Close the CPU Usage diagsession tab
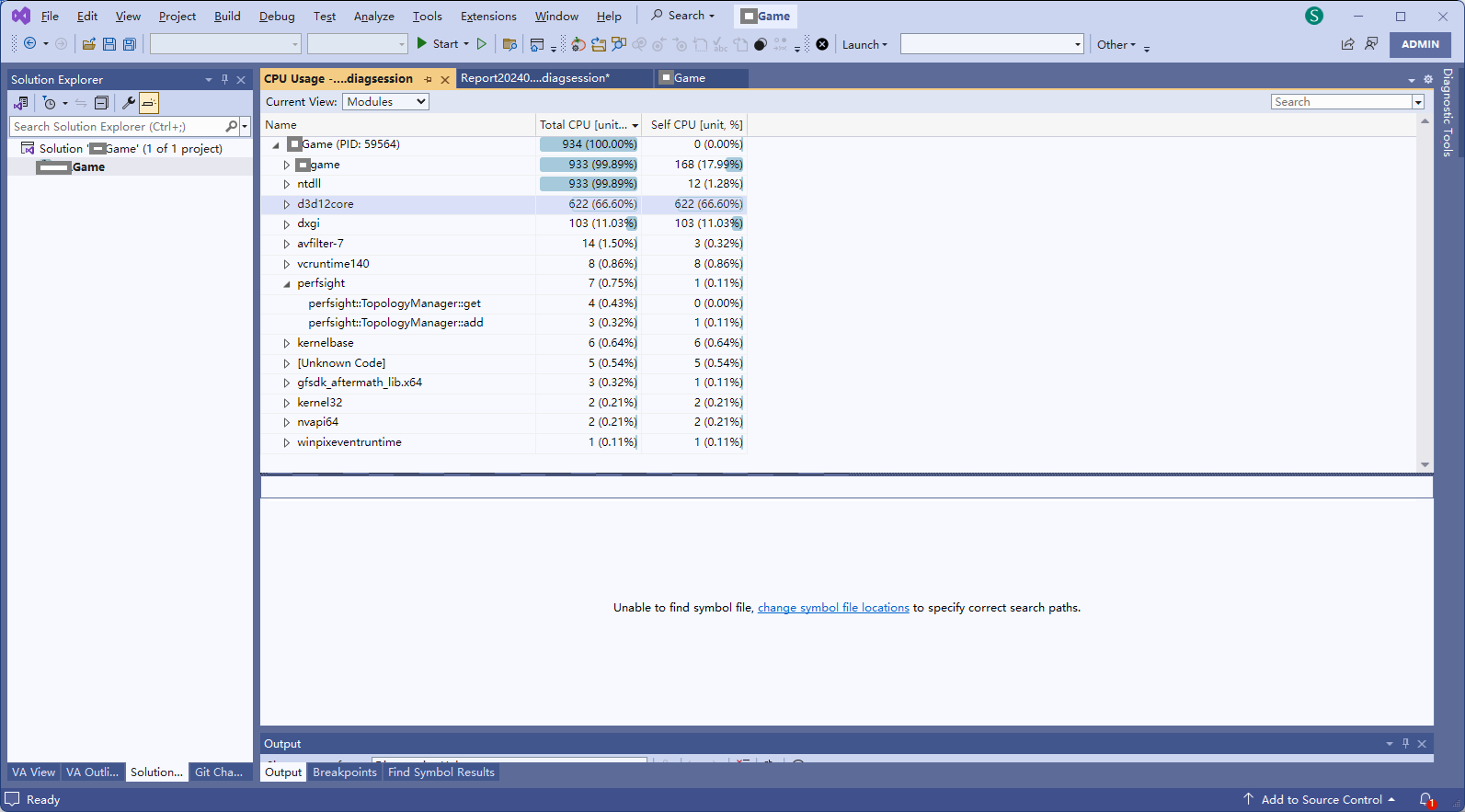Viewport: 1465px width, 812px height. 445,80
